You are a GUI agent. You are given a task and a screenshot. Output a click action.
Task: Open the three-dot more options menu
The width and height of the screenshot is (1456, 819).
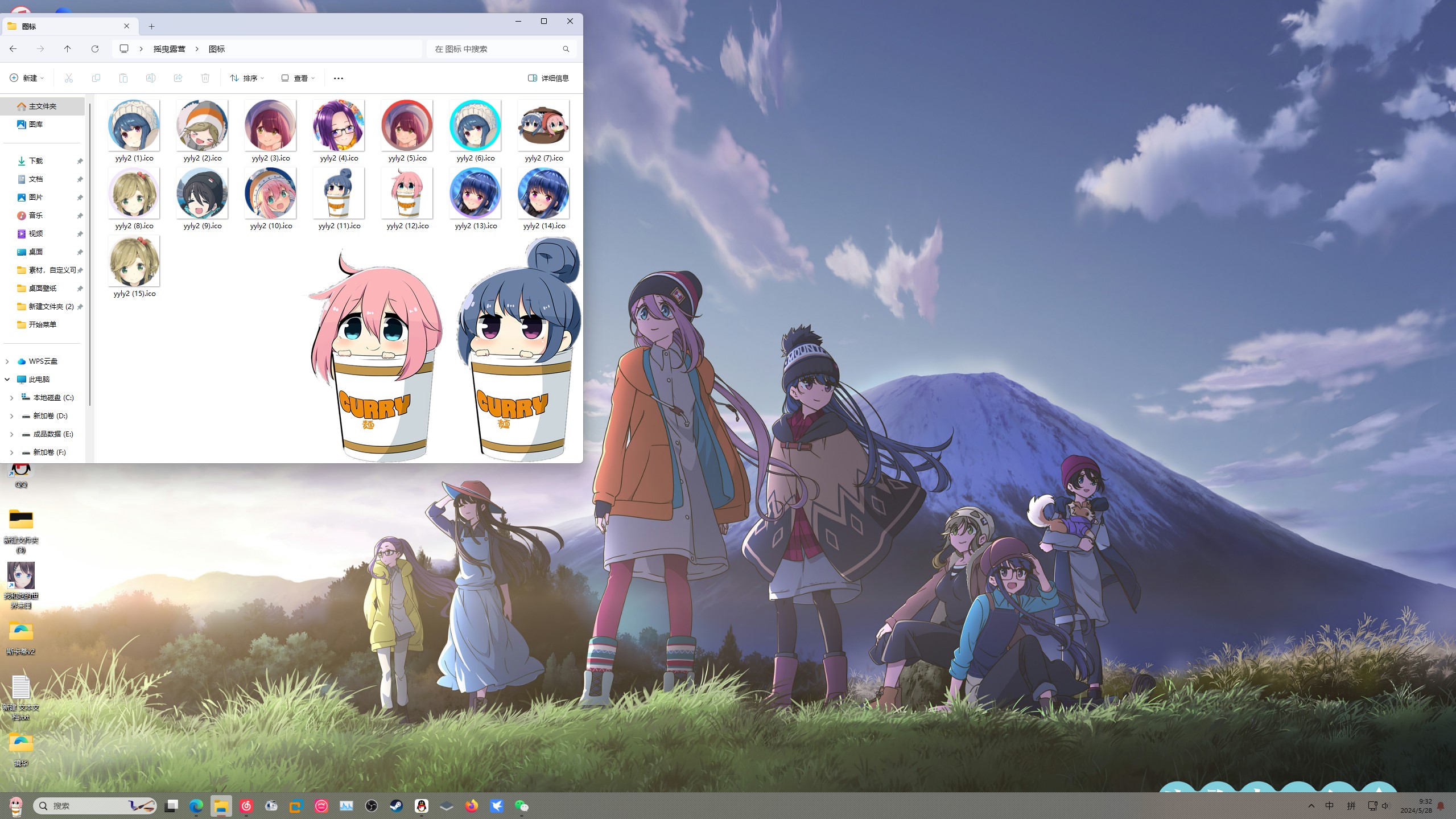coord(339,78)
